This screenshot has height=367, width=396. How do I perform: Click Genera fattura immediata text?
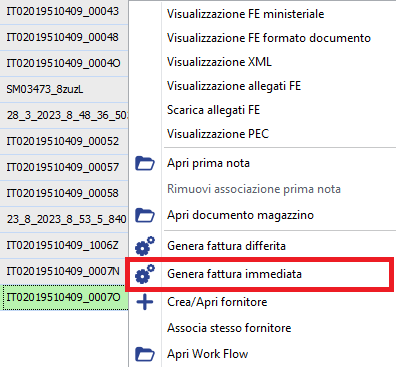coord(234,274)
